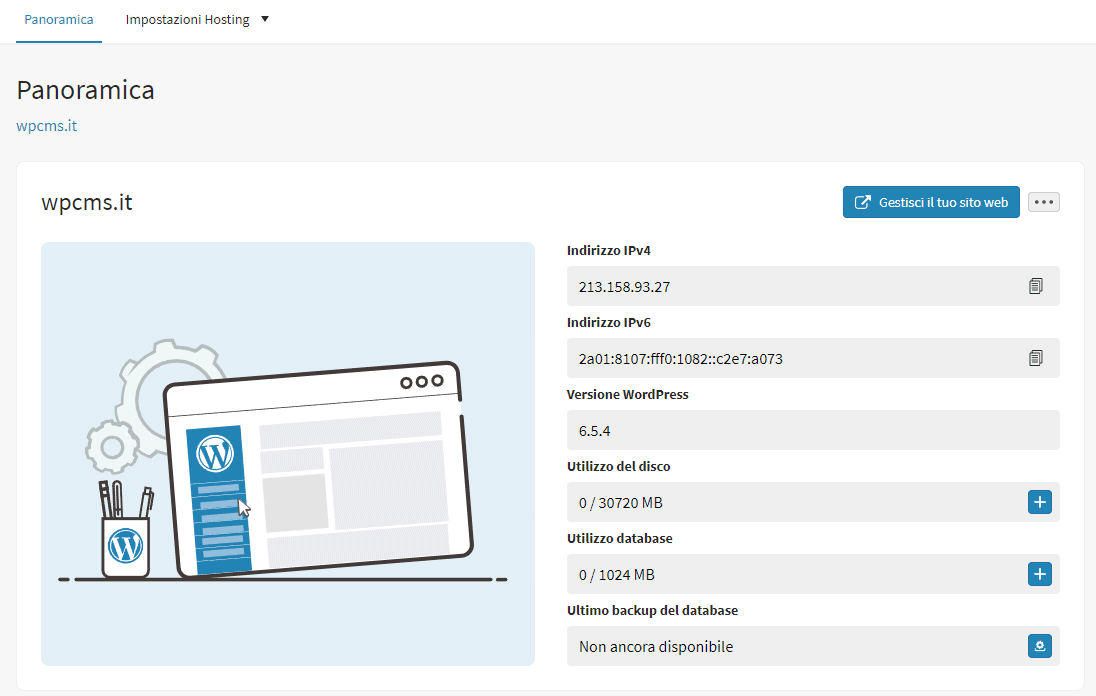Click the Panoramica page heading
1096x696 pixels.
[85, 90]
